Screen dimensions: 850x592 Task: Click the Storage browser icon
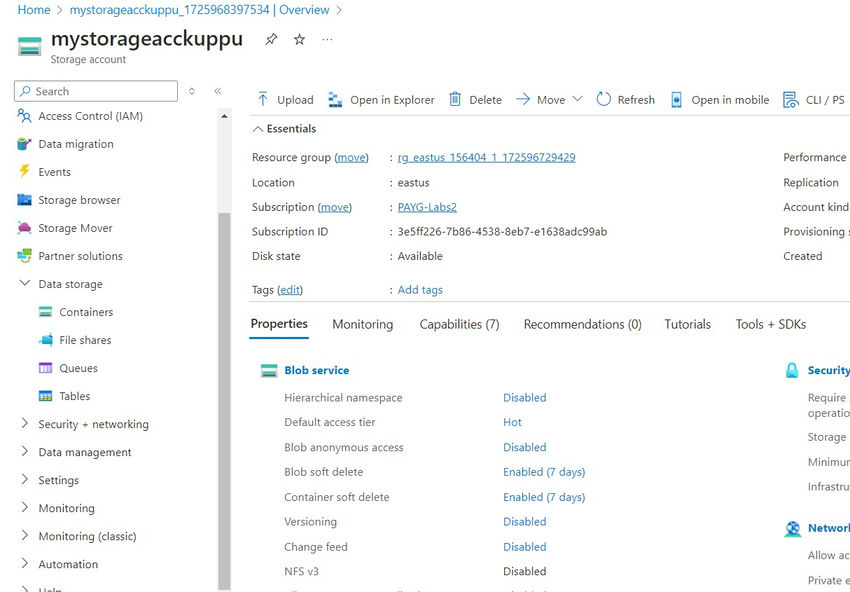[24, 200]
